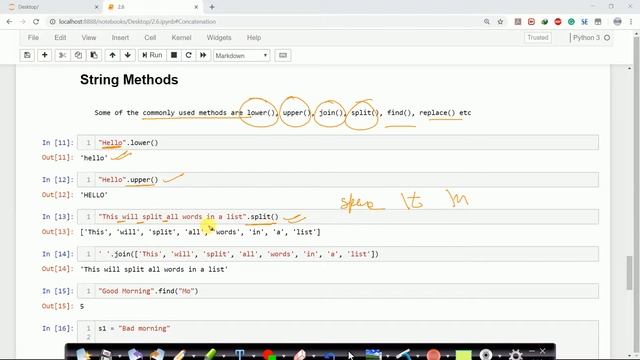The height and width of the screenshot is (360, 640).
Task: Open a new browser tab
Action: click(212, 7)
